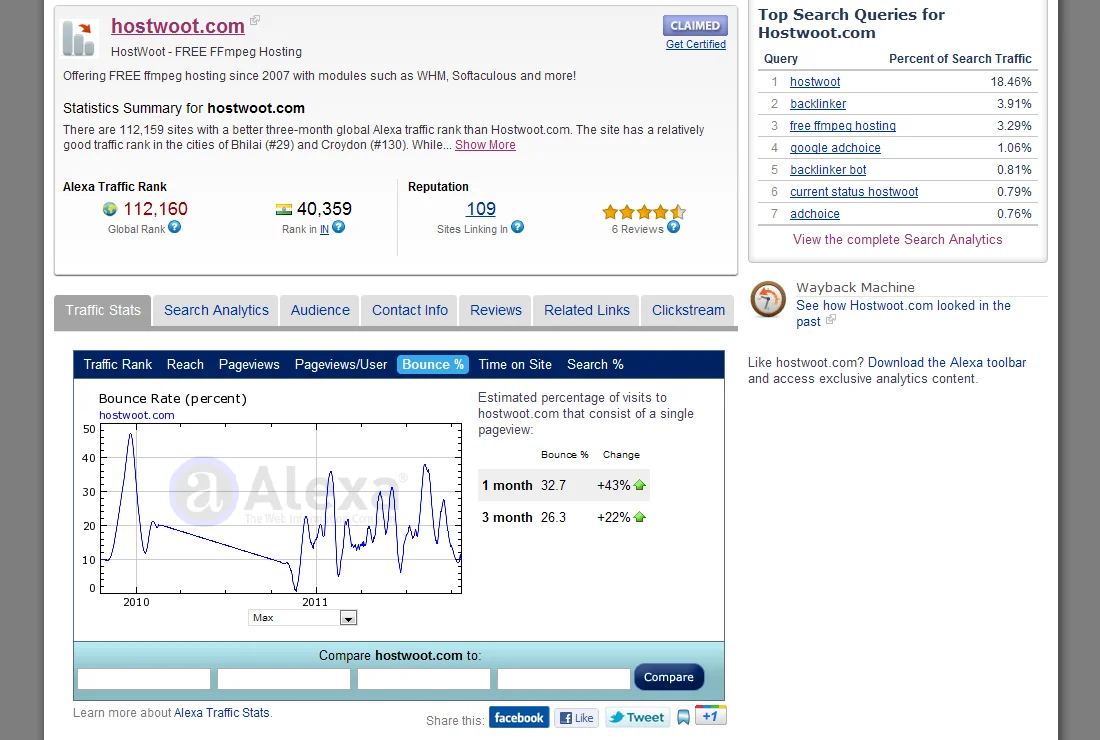Open the 'hostwoot' search query link

(x=815, y=82)
